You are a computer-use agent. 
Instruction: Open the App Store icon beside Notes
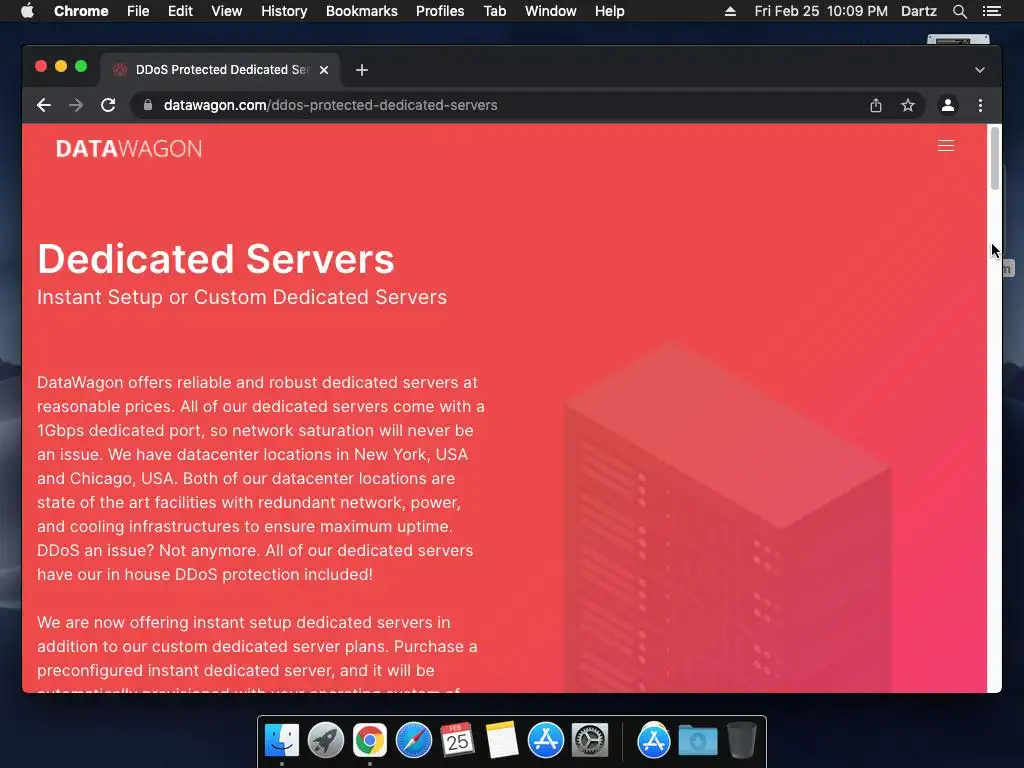[x=545, y=741]
